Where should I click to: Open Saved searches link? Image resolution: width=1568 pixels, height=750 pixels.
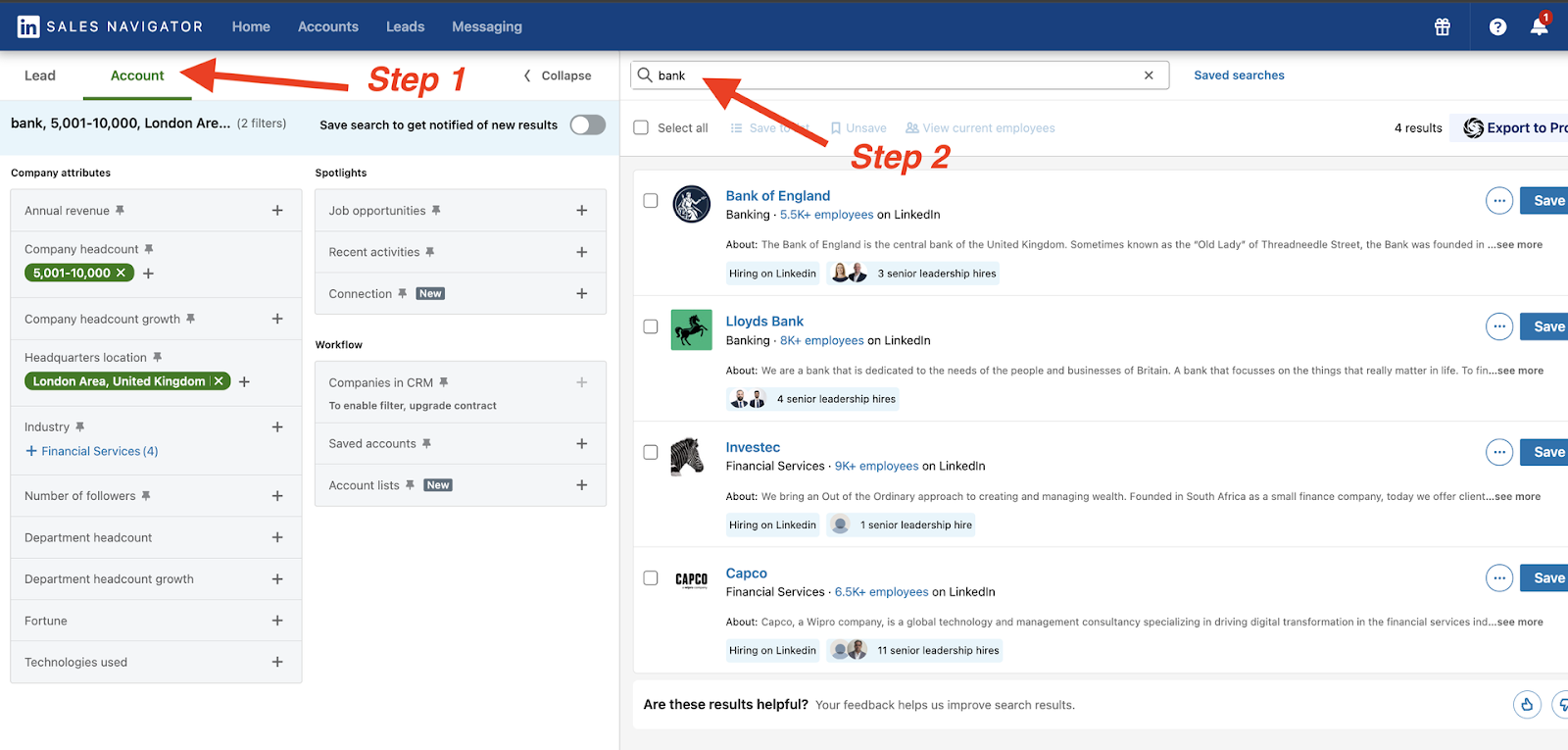coord(1239,75)
